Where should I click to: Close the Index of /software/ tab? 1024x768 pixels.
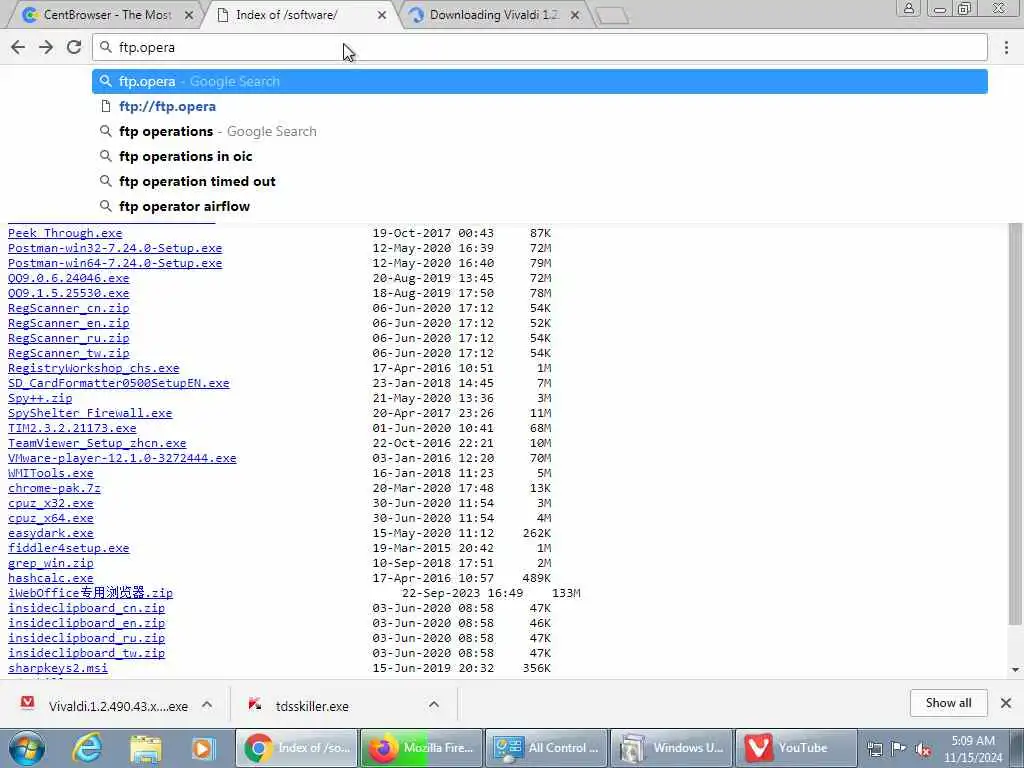pos(382,15)
